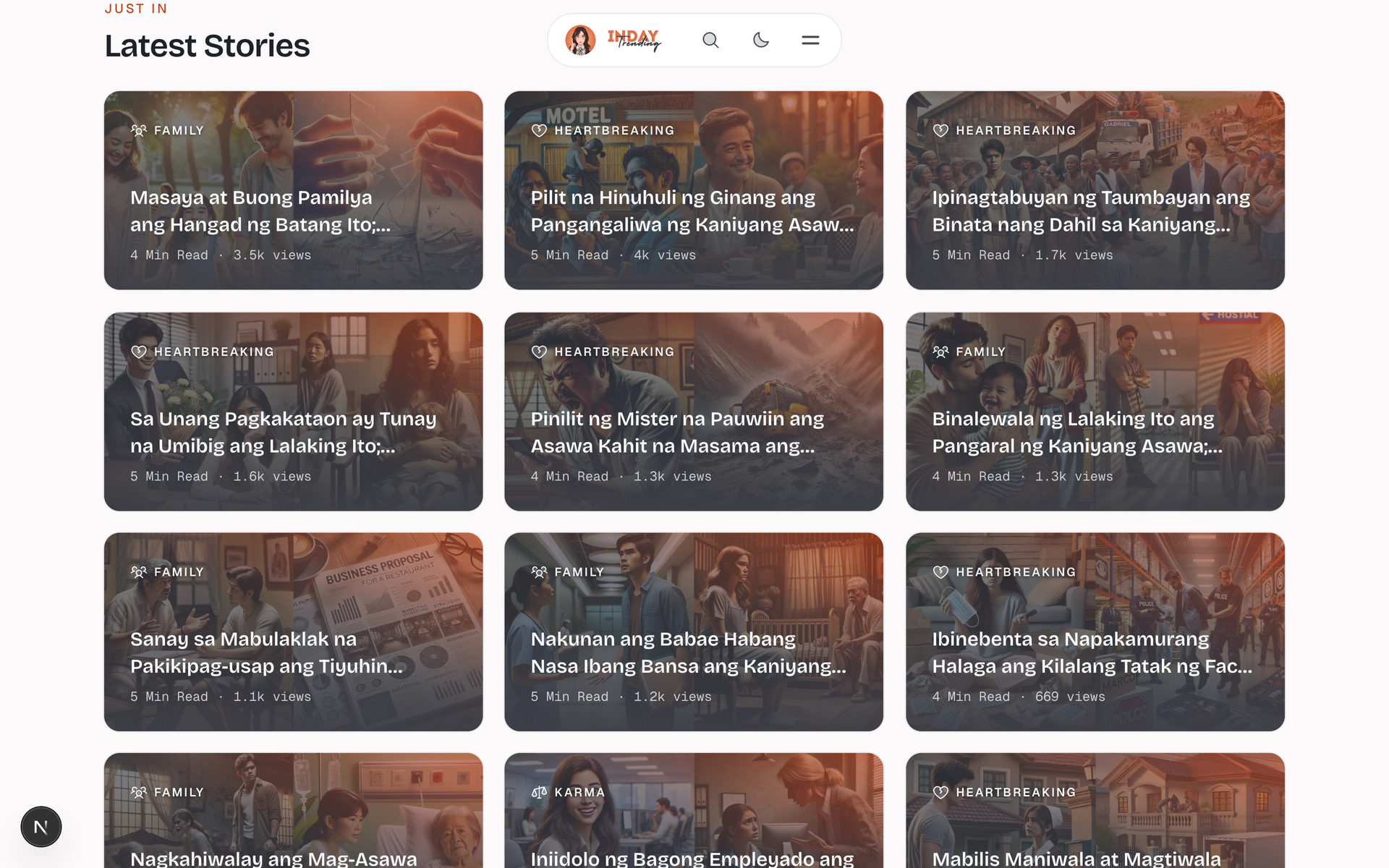This screenshot has height=868, width=1389.
Task: Click Family icon on the Nagkahiwalay ang Mag-Asawa card
Action: (x=138, y=793)
